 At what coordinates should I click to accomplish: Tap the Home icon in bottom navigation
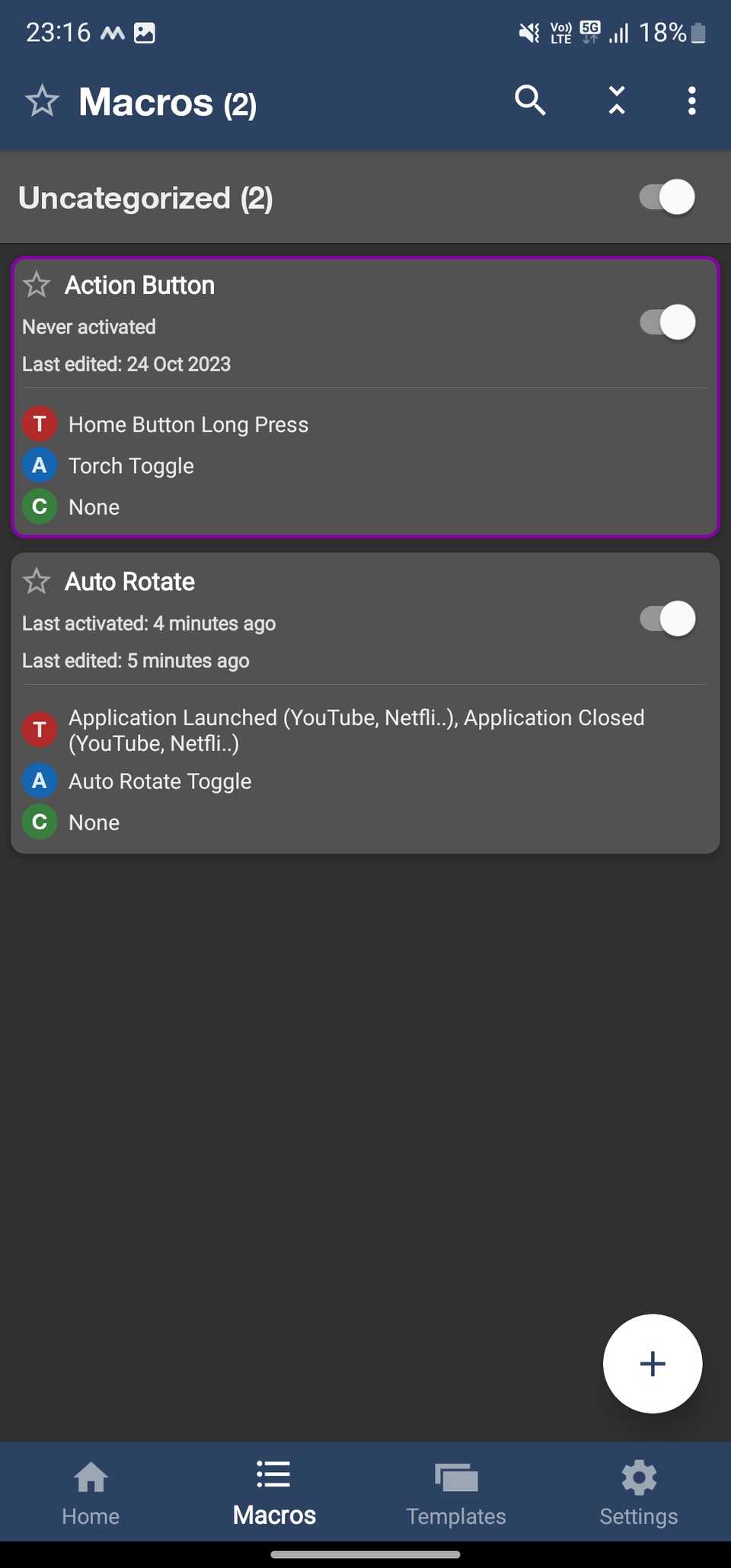coord(91,1491)
